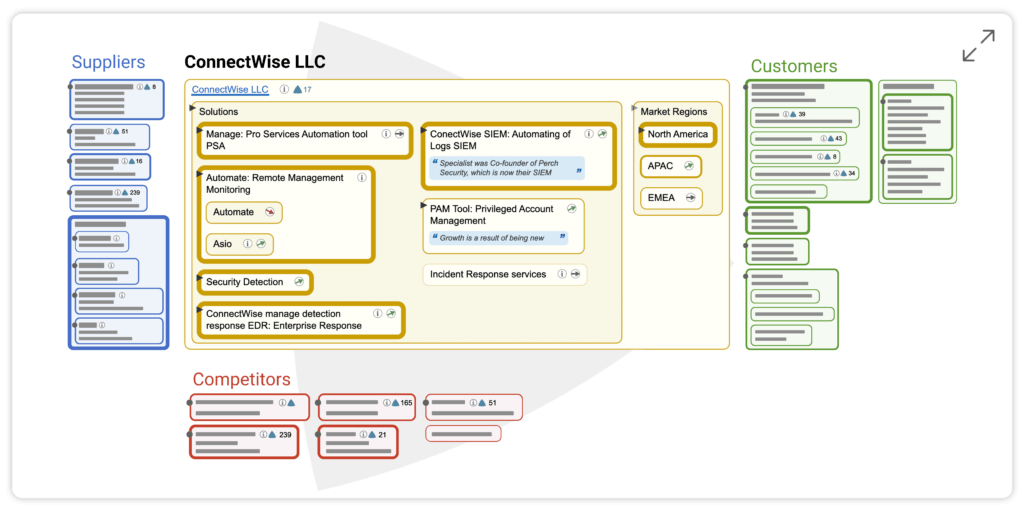Open competitor card with count 51
The height and width of the screenshot is (512, 1024).
point(473,407)
